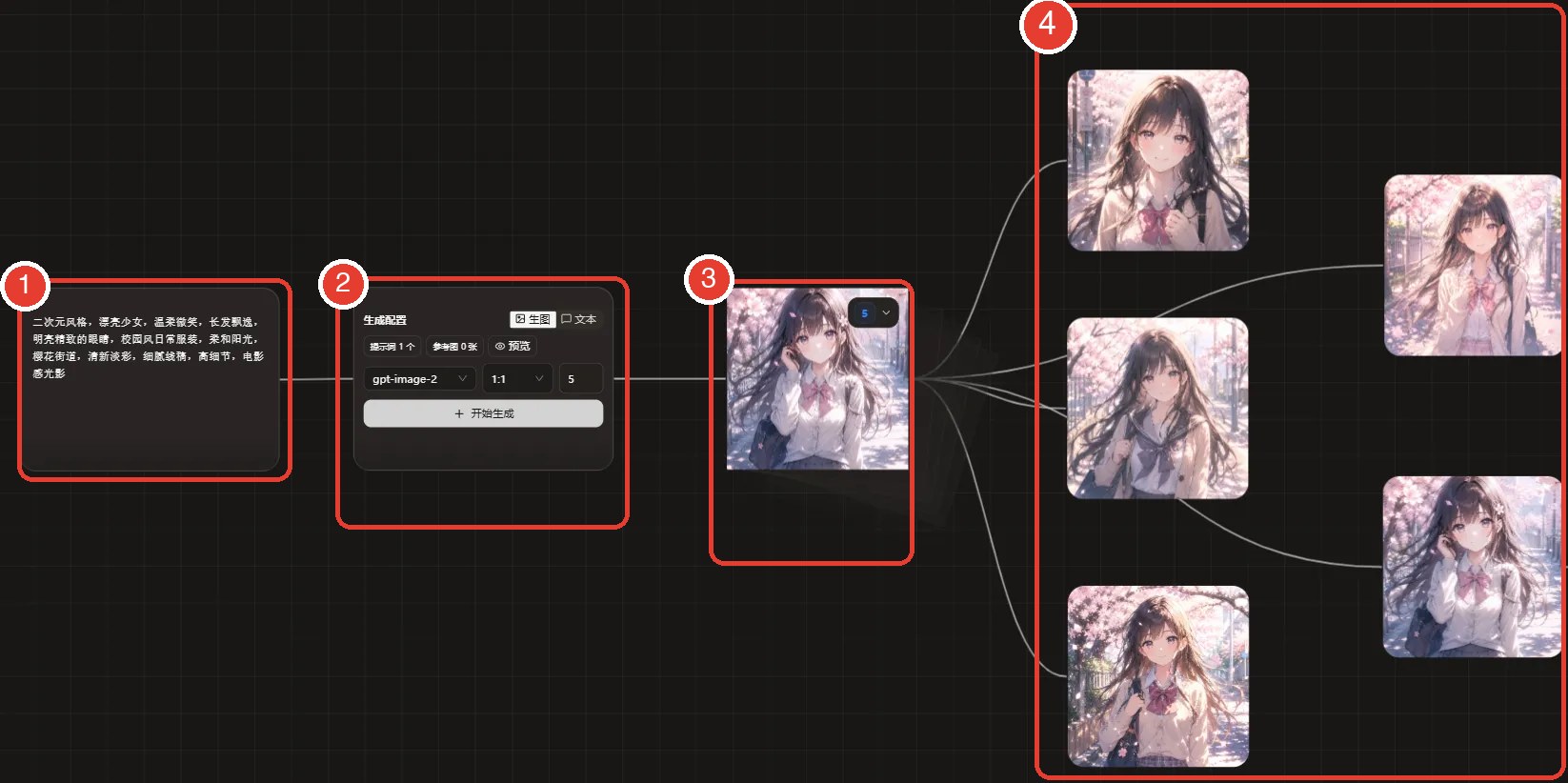Click the image count field showing 5

580,378
